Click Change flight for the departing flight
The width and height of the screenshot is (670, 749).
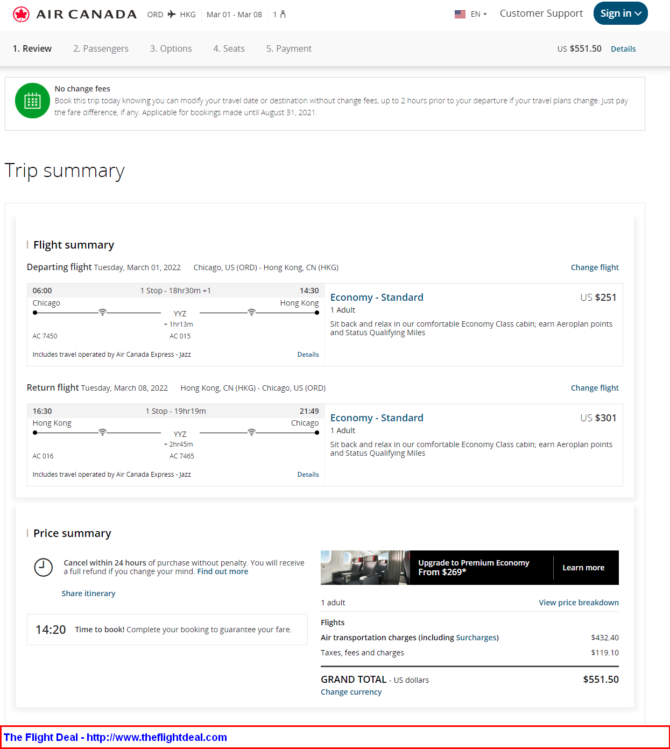click(595, 268)
